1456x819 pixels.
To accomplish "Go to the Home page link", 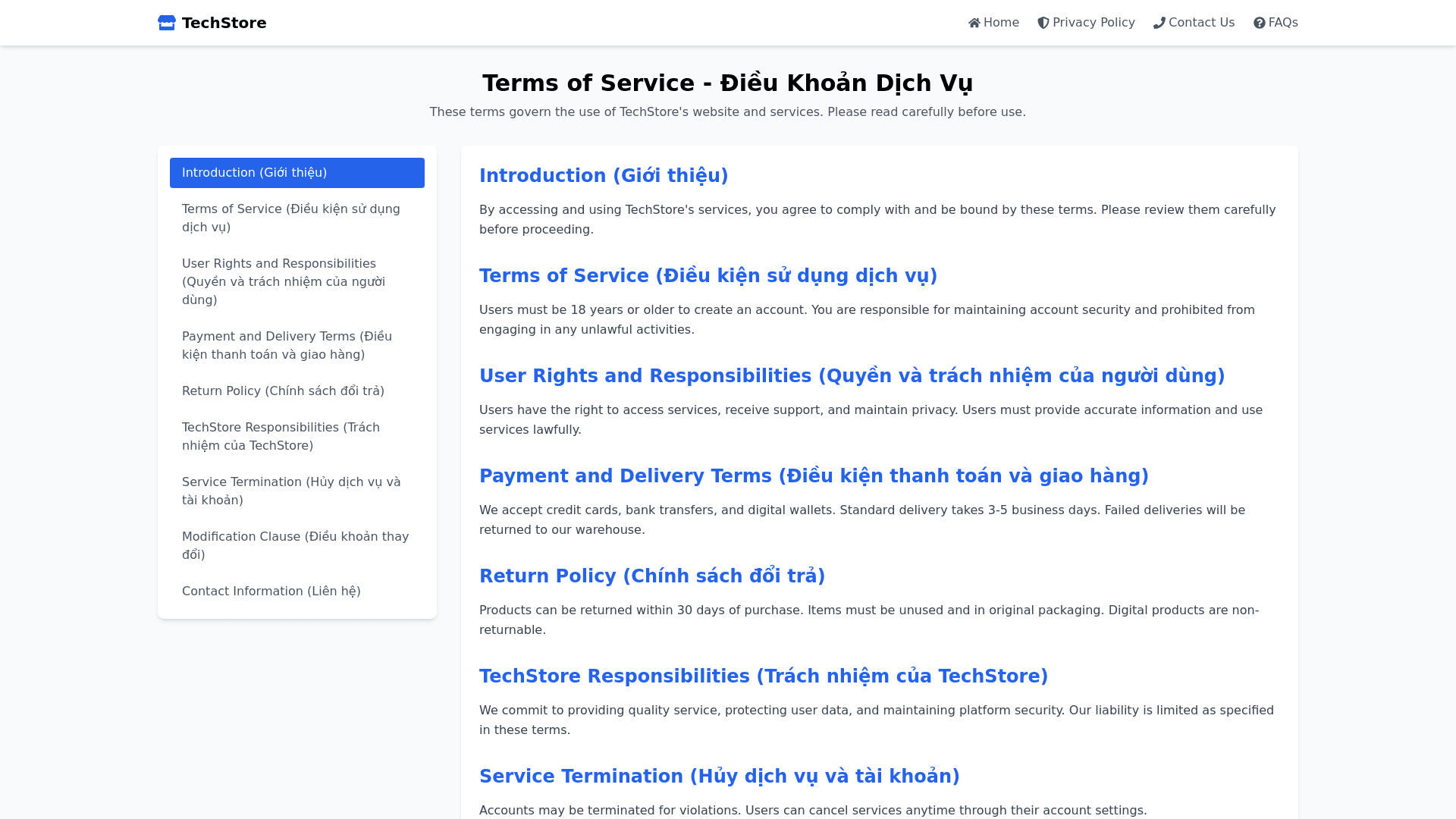I will tap(1001, 23).
